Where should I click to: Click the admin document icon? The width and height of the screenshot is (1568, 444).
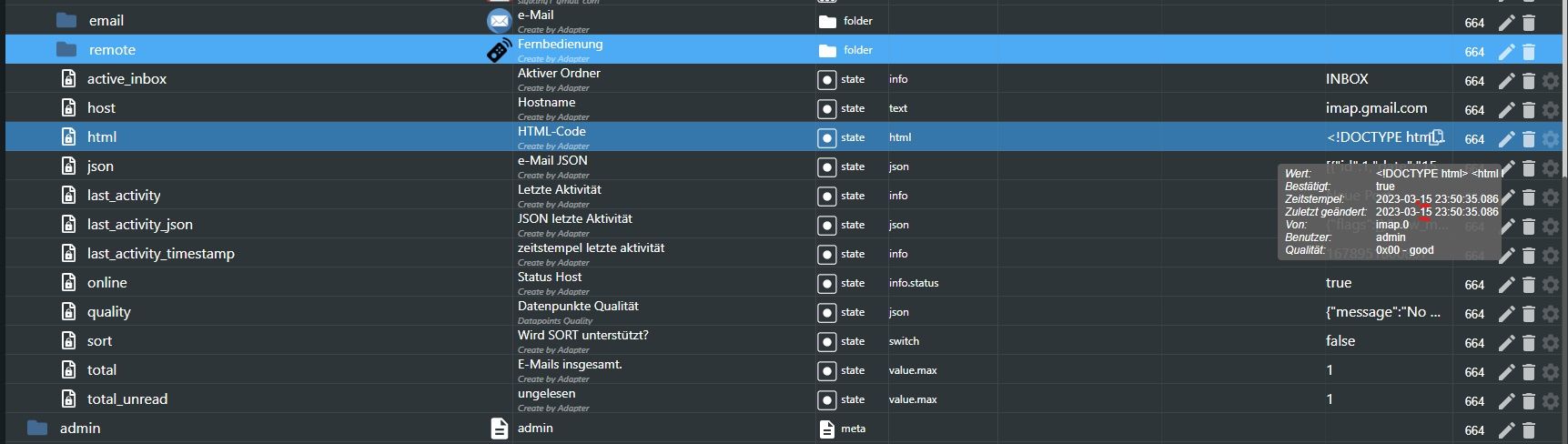[499, 429]
